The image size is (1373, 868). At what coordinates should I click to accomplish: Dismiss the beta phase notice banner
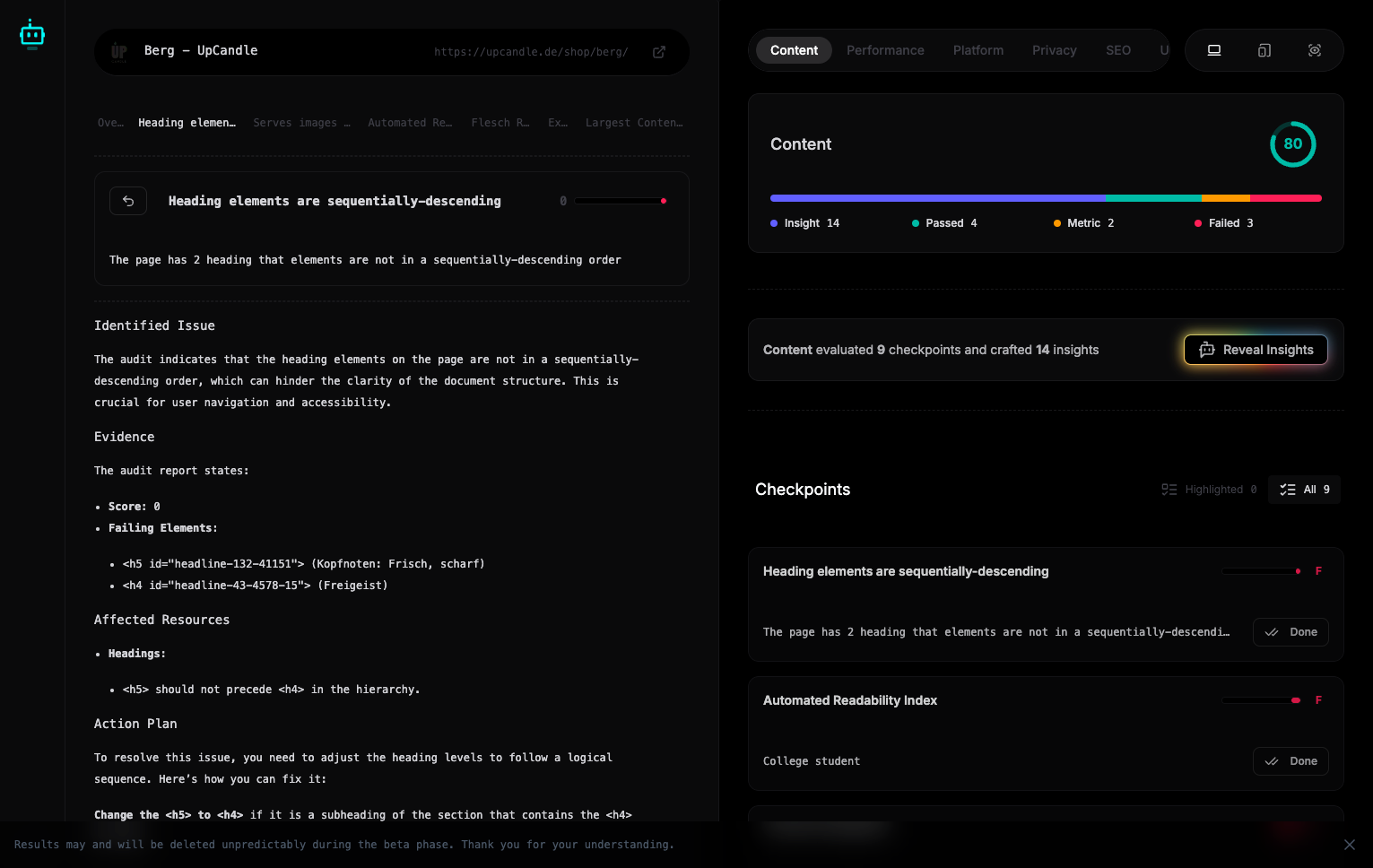pos(1350,845)
